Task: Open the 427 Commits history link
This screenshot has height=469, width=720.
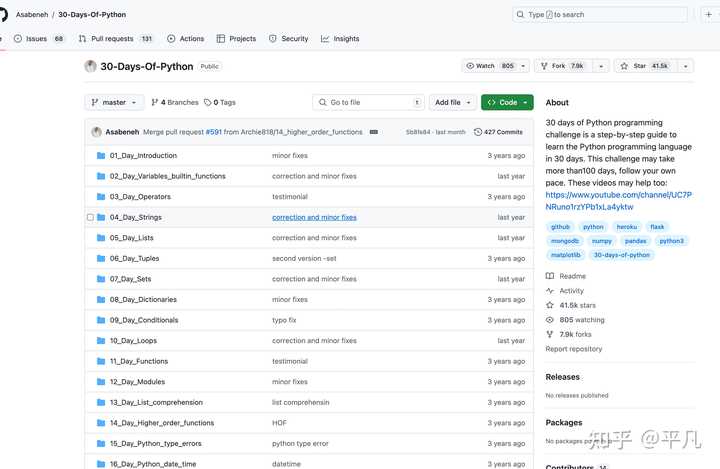Action: pyautogui.click(x=498, y=132)
